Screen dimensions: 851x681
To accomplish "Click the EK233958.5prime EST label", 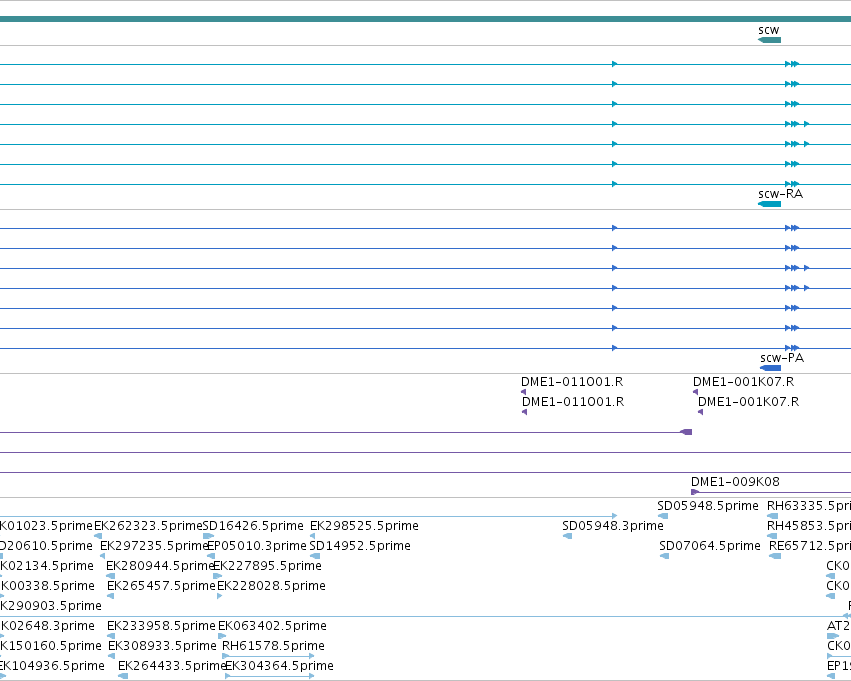I will [161, 626].
